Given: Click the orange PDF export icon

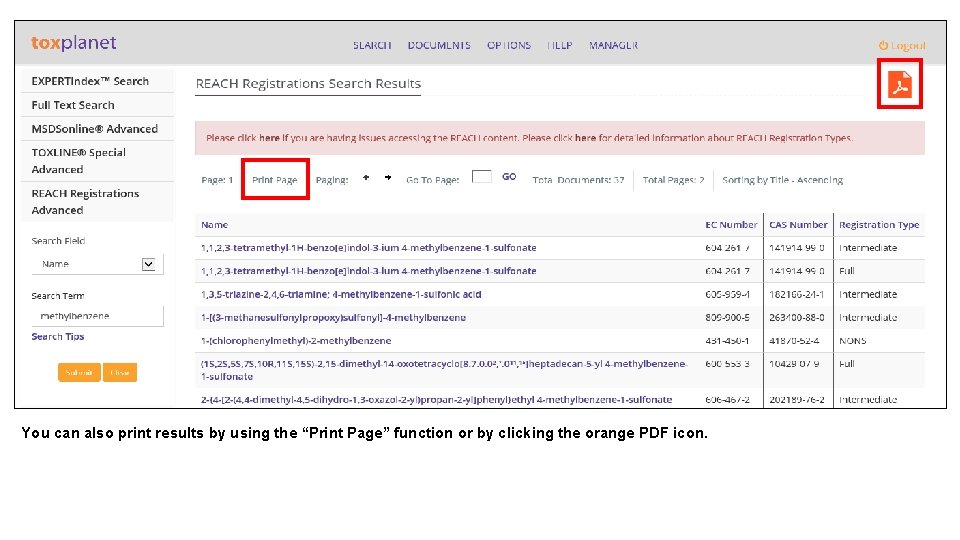Looking at the screenshot, I should [x=900, y=84].
